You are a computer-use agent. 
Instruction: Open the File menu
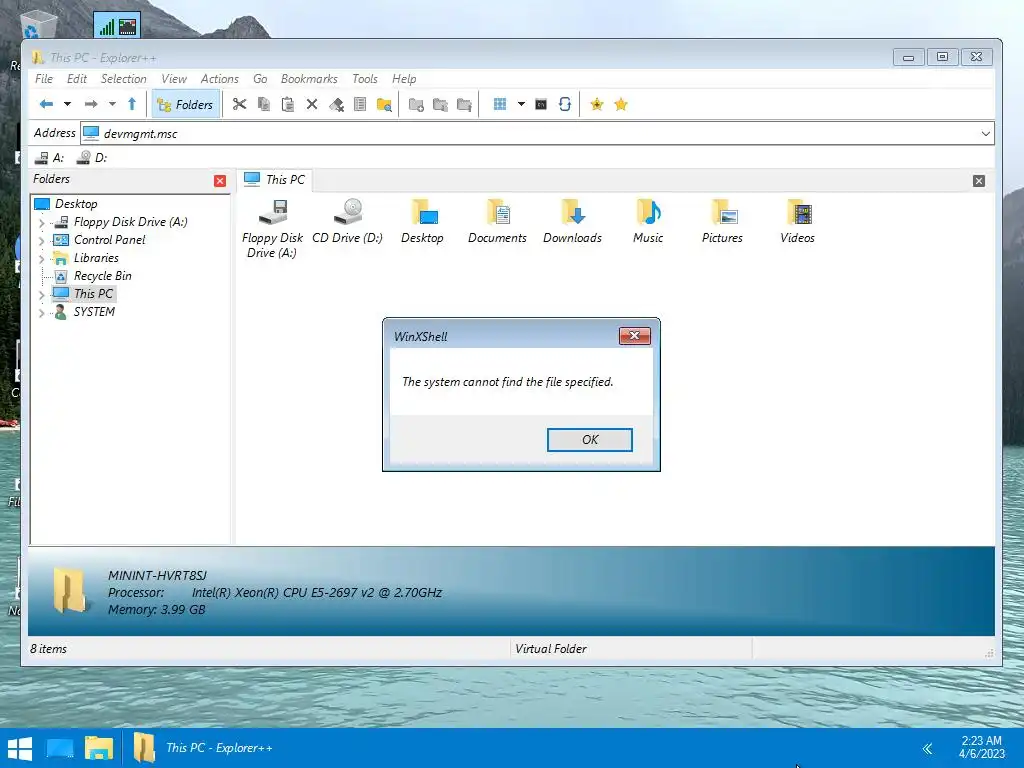coord(44,79)
